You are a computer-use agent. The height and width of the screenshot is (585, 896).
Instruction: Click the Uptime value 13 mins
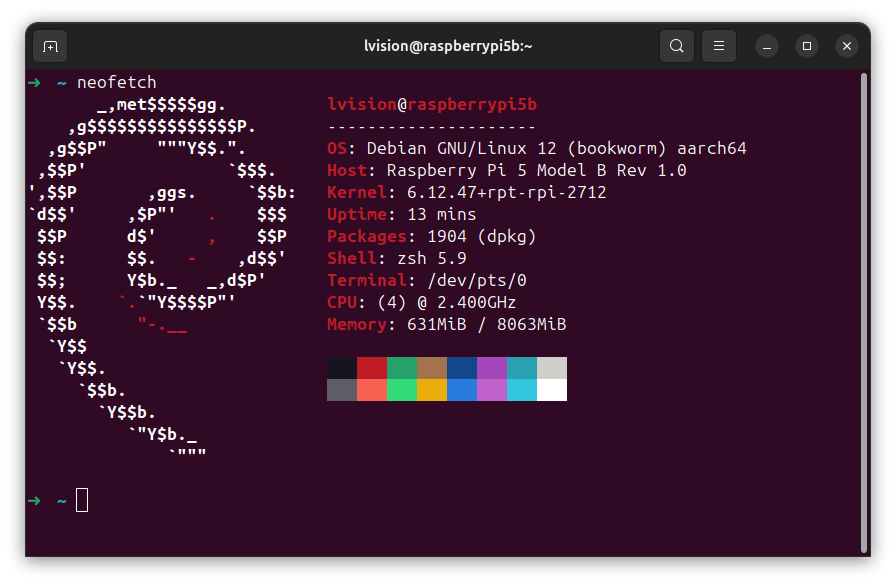[442, 214]
